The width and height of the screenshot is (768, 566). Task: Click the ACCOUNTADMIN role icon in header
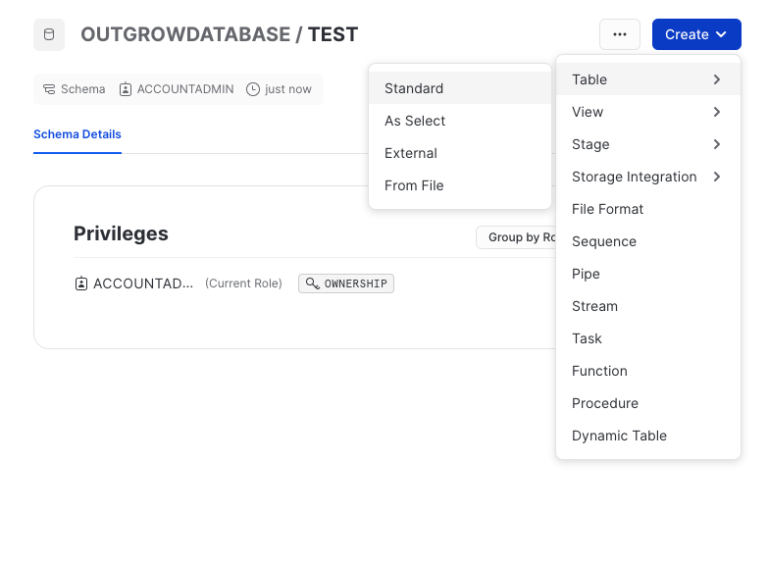click(126, 89)
